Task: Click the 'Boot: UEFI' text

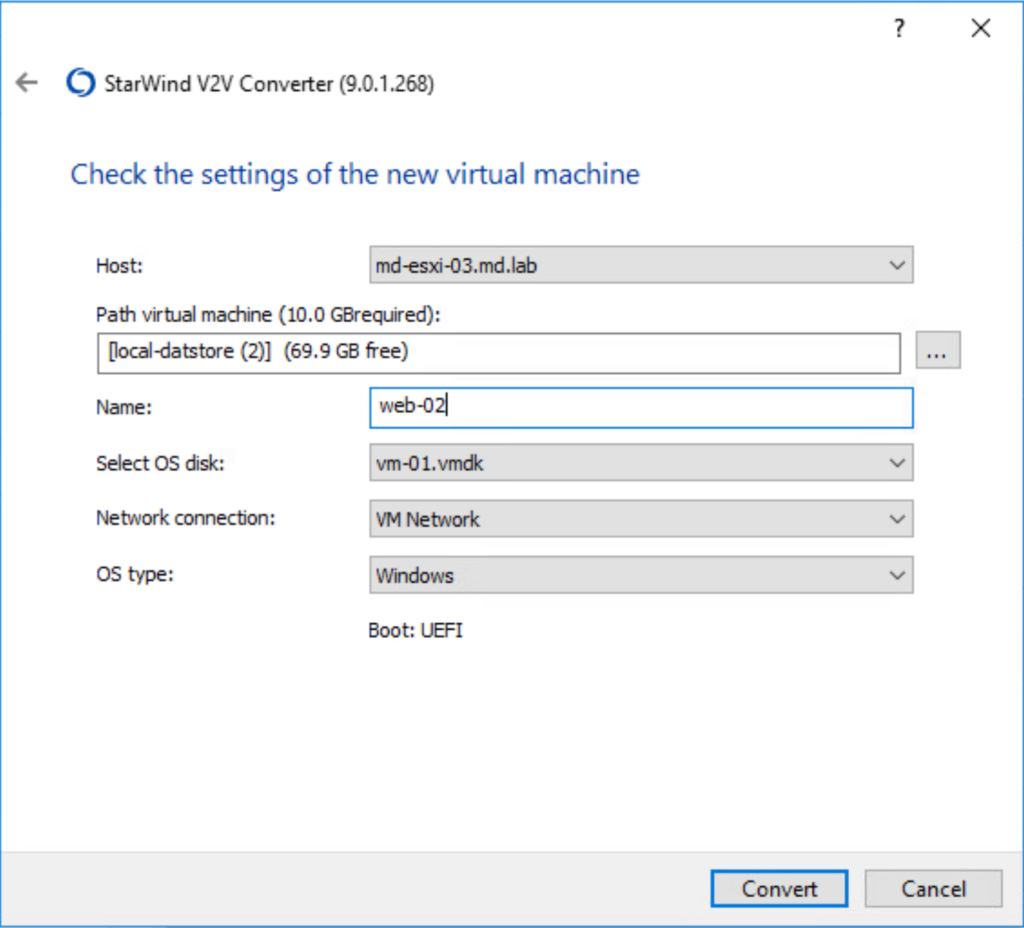Action: click(415, 630)
